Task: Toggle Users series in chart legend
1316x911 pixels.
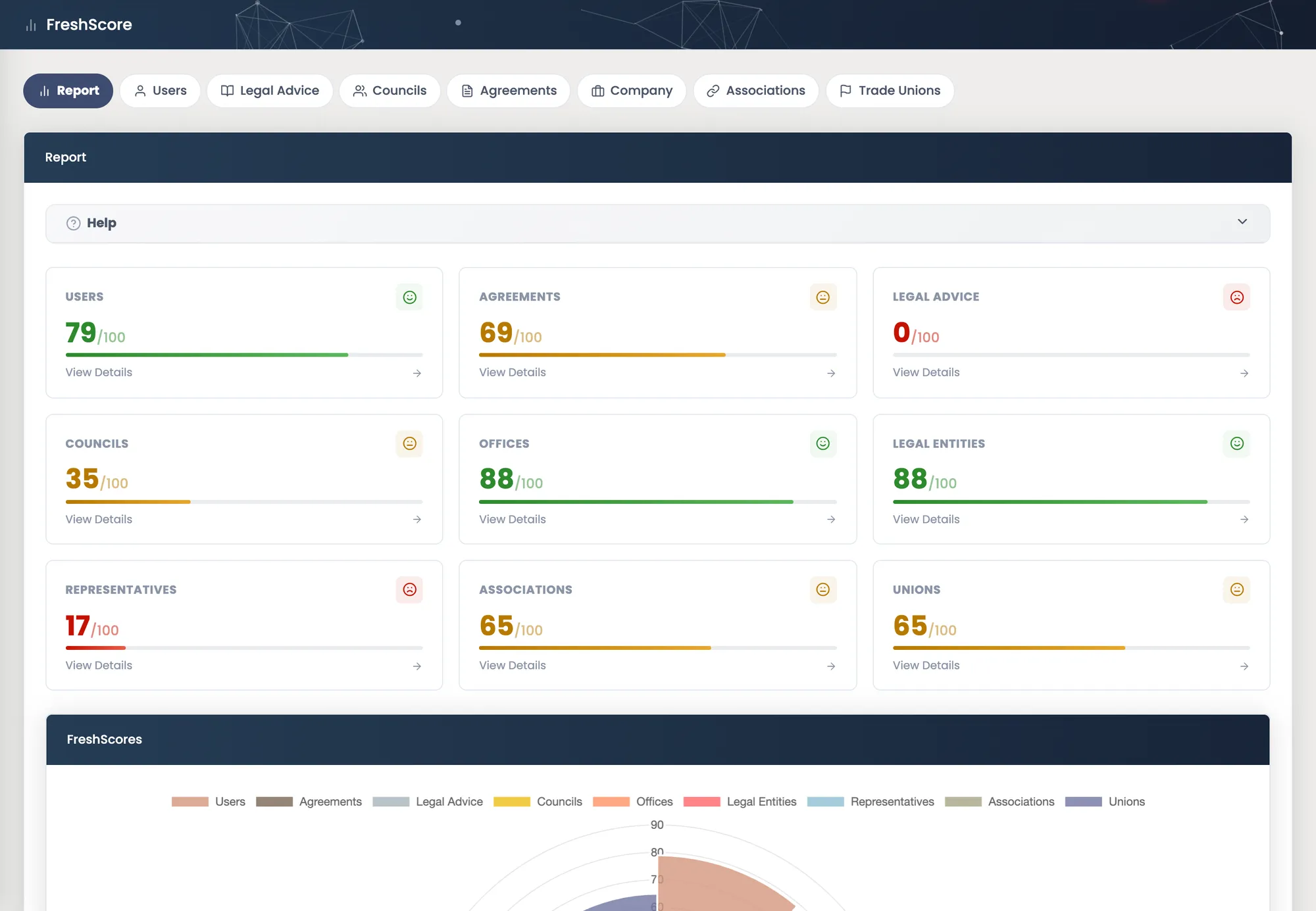Action: click(208, 802)
